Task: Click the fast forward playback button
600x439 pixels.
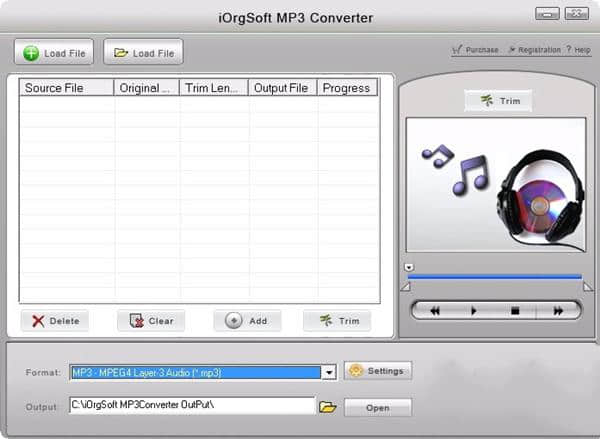Action: coord(557,311)
